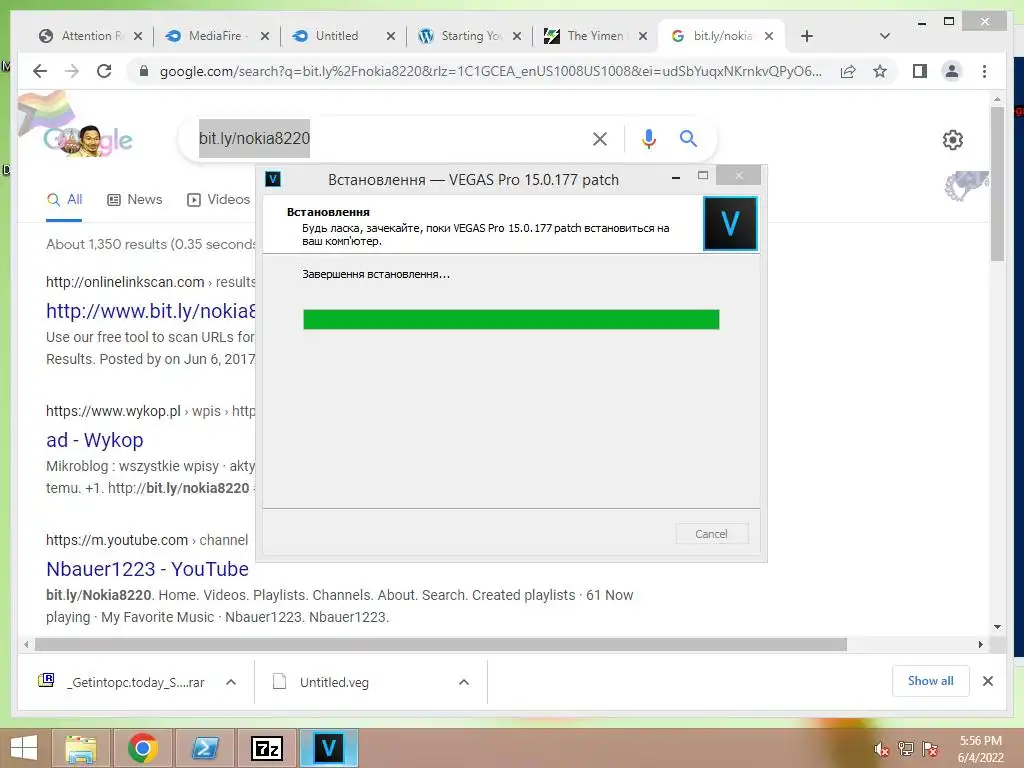Switch to the Starting You WordPress tab
1024x768 pixels.
tap(470, 36)
